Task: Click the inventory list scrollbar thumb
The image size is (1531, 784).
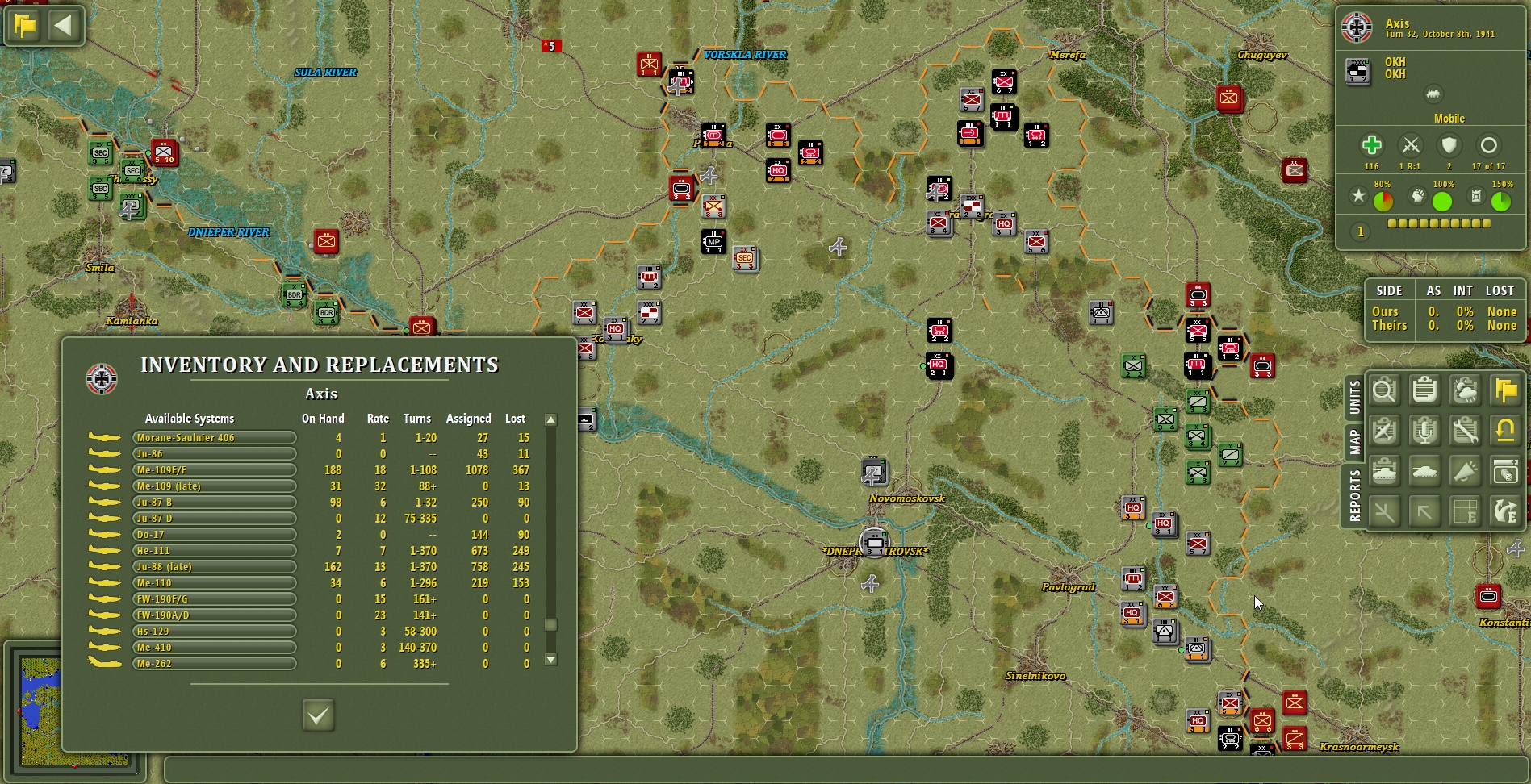Action: [x=551, y=624]
